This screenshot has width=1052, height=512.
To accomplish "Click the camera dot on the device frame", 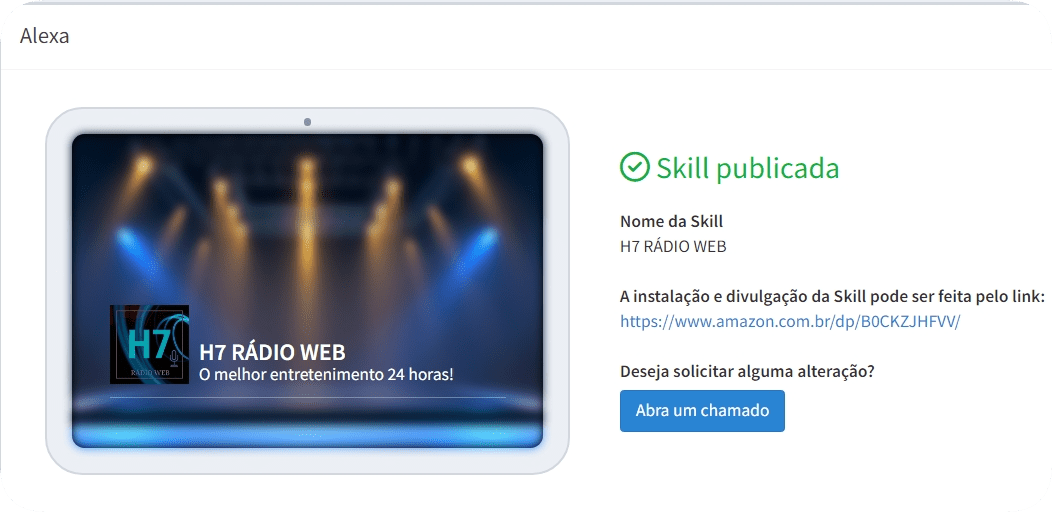I will click(x=307, y=122).
